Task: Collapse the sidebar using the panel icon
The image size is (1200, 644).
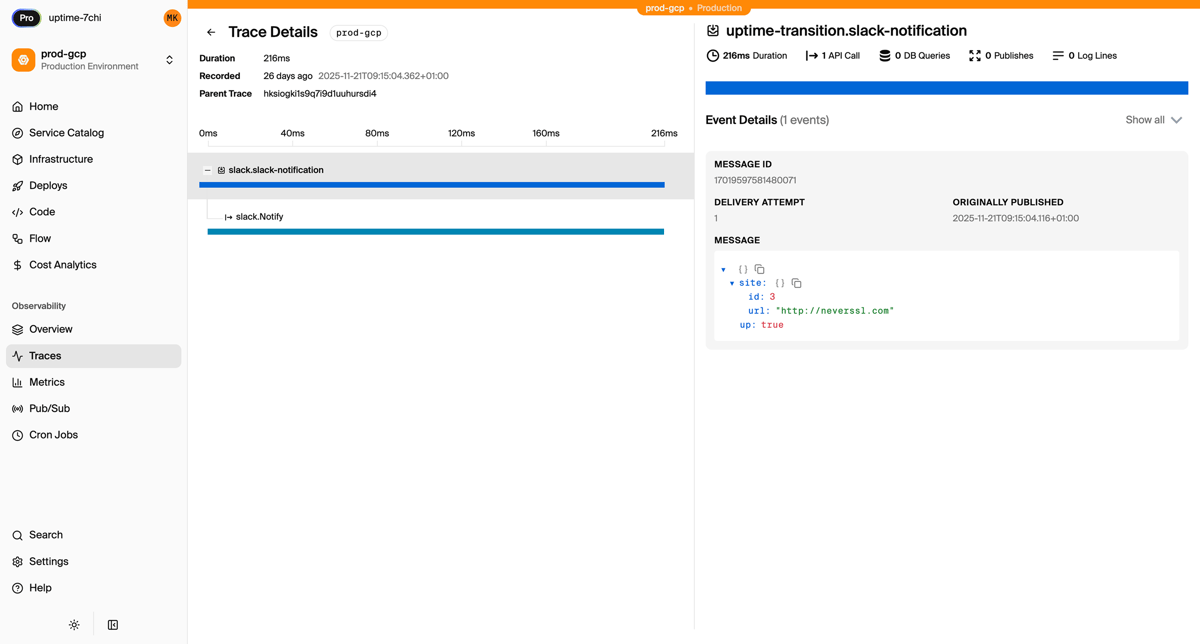Action: (x=112, y=623)
